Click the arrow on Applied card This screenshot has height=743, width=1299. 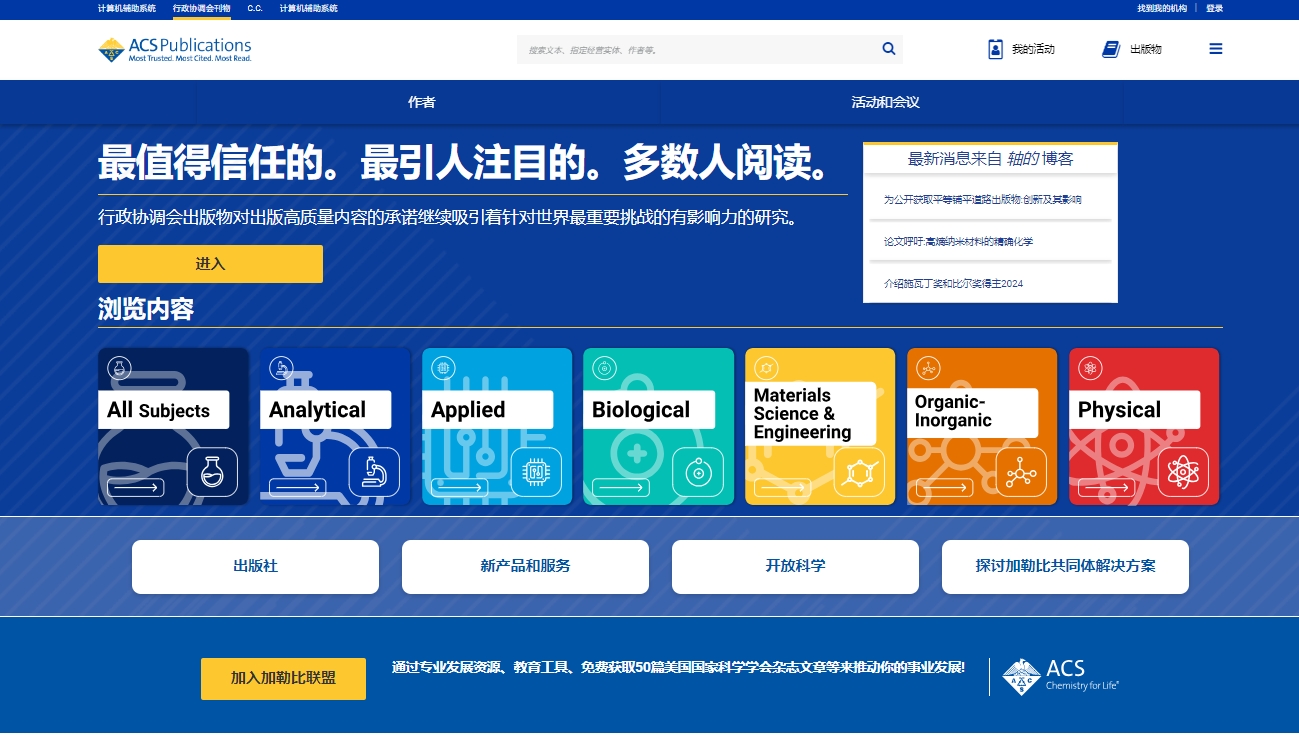coord(459,488)
